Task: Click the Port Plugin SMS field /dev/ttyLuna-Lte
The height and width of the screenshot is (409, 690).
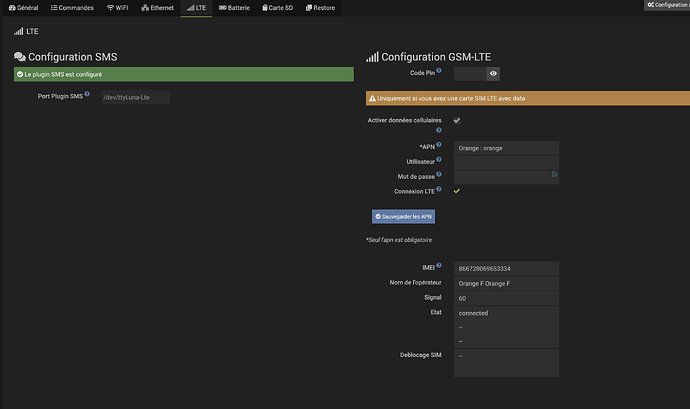Action: click(x=136, y=97)
